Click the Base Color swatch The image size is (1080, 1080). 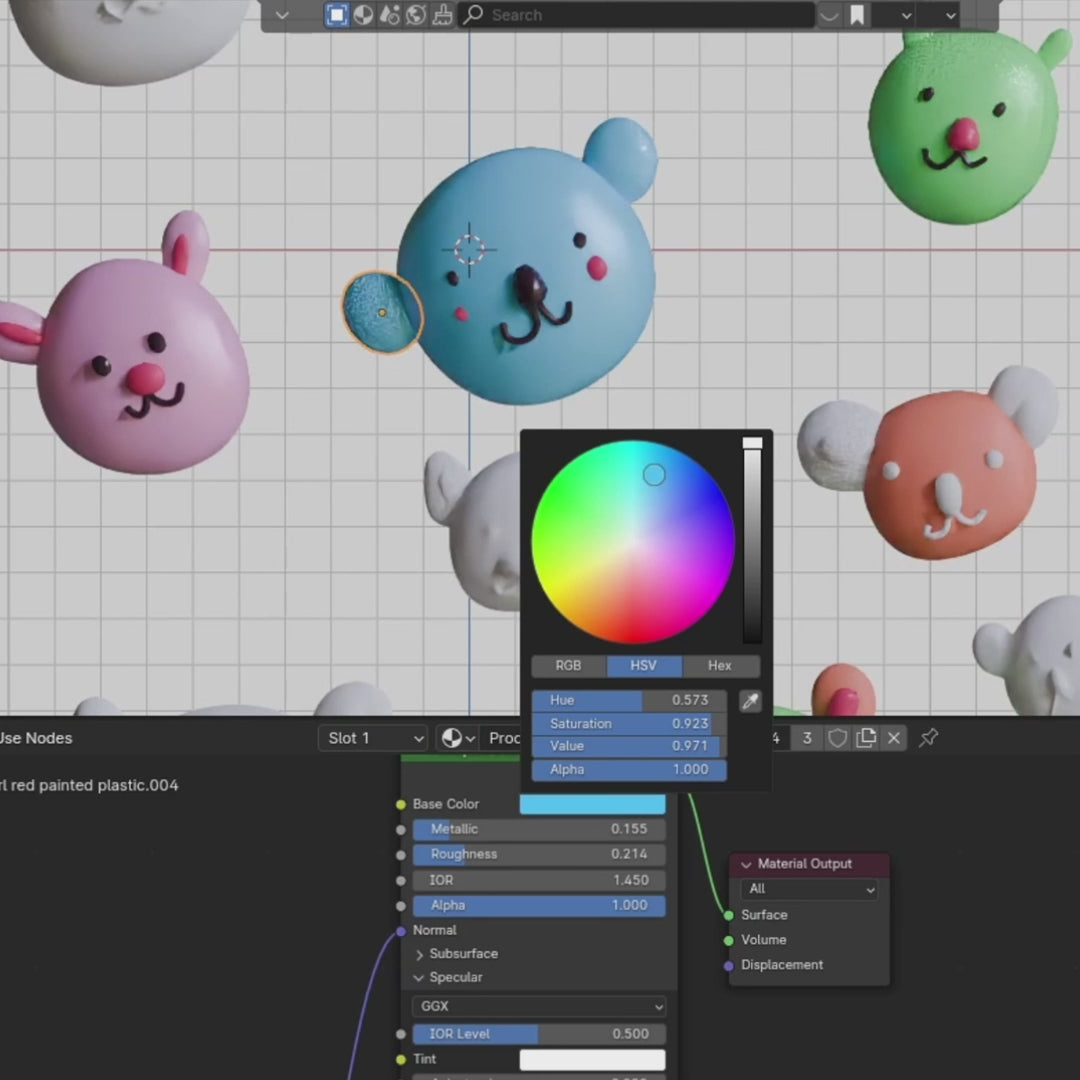coord(592,804)
